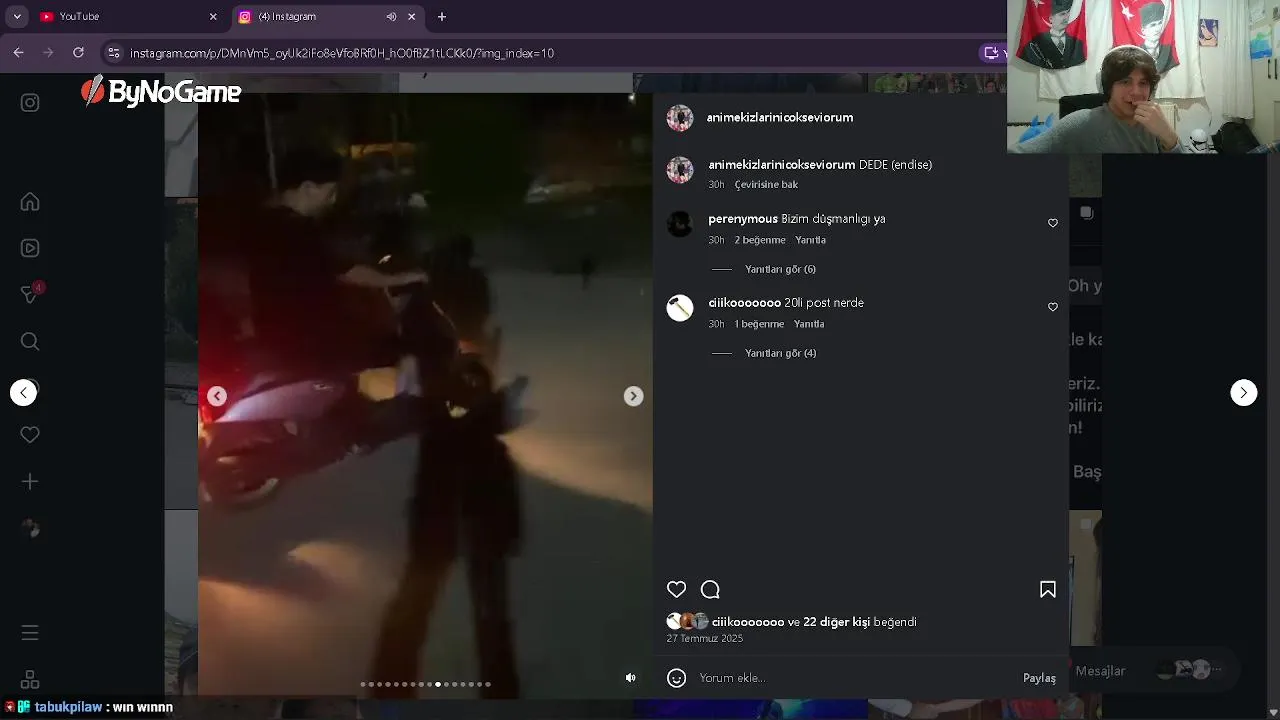
Task: Click 'Yorum ekle...' comment field
Action: (x=855, y=678)
